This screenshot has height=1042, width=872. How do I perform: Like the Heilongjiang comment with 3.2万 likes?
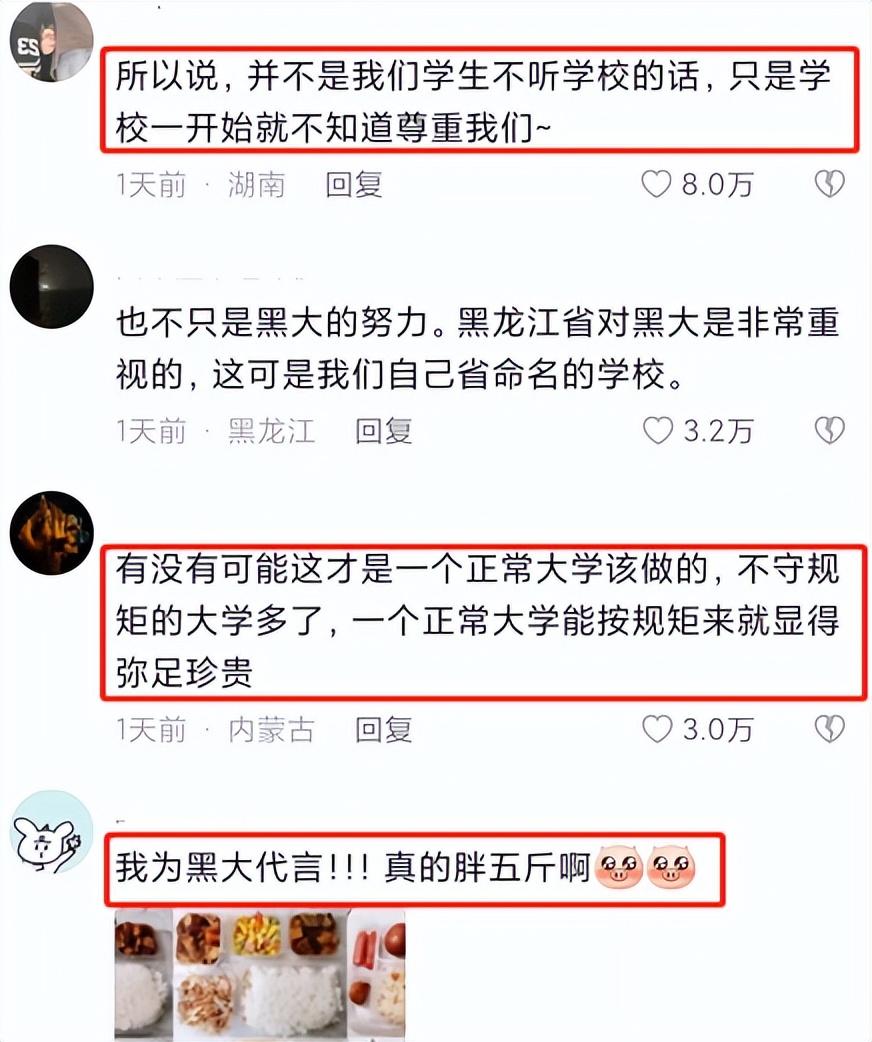657,431
